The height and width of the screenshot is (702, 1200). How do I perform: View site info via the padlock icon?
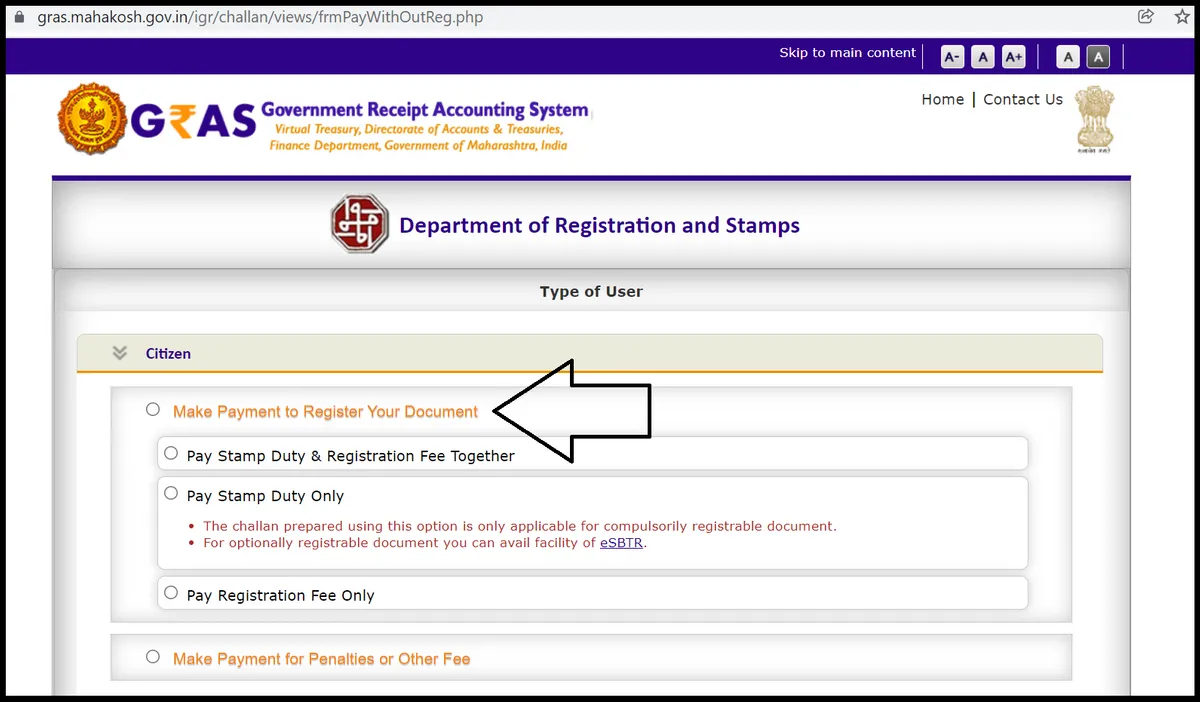coord(17,18)
